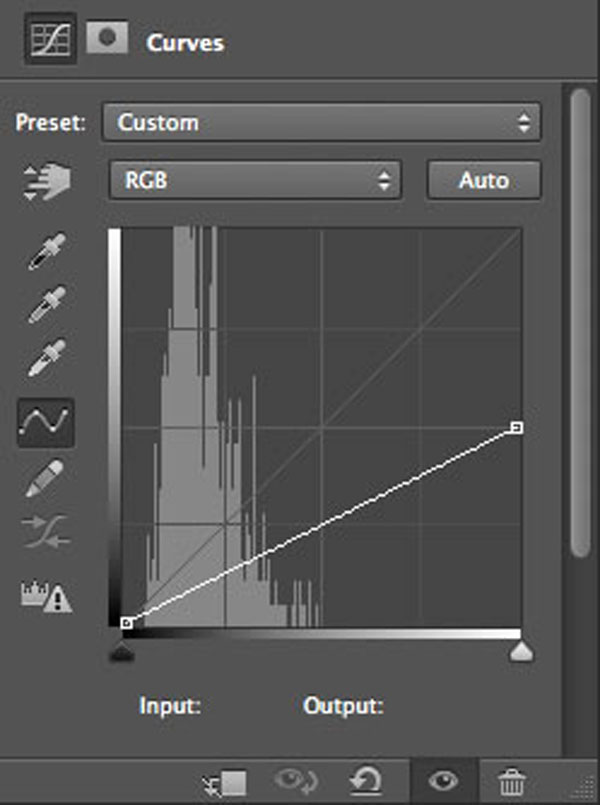
Task: Click the smooth curve values icon
Action: point(46,531)
